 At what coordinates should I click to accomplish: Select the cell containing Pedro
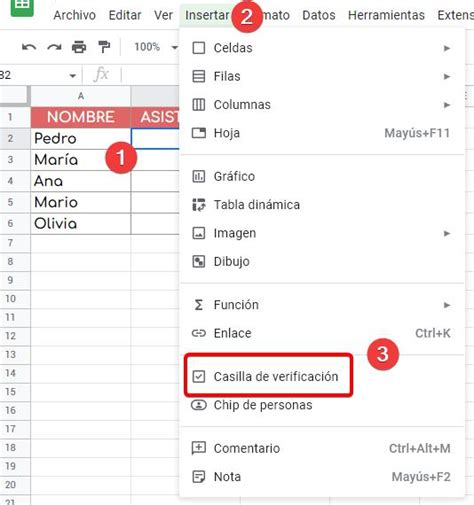point(81,139)
